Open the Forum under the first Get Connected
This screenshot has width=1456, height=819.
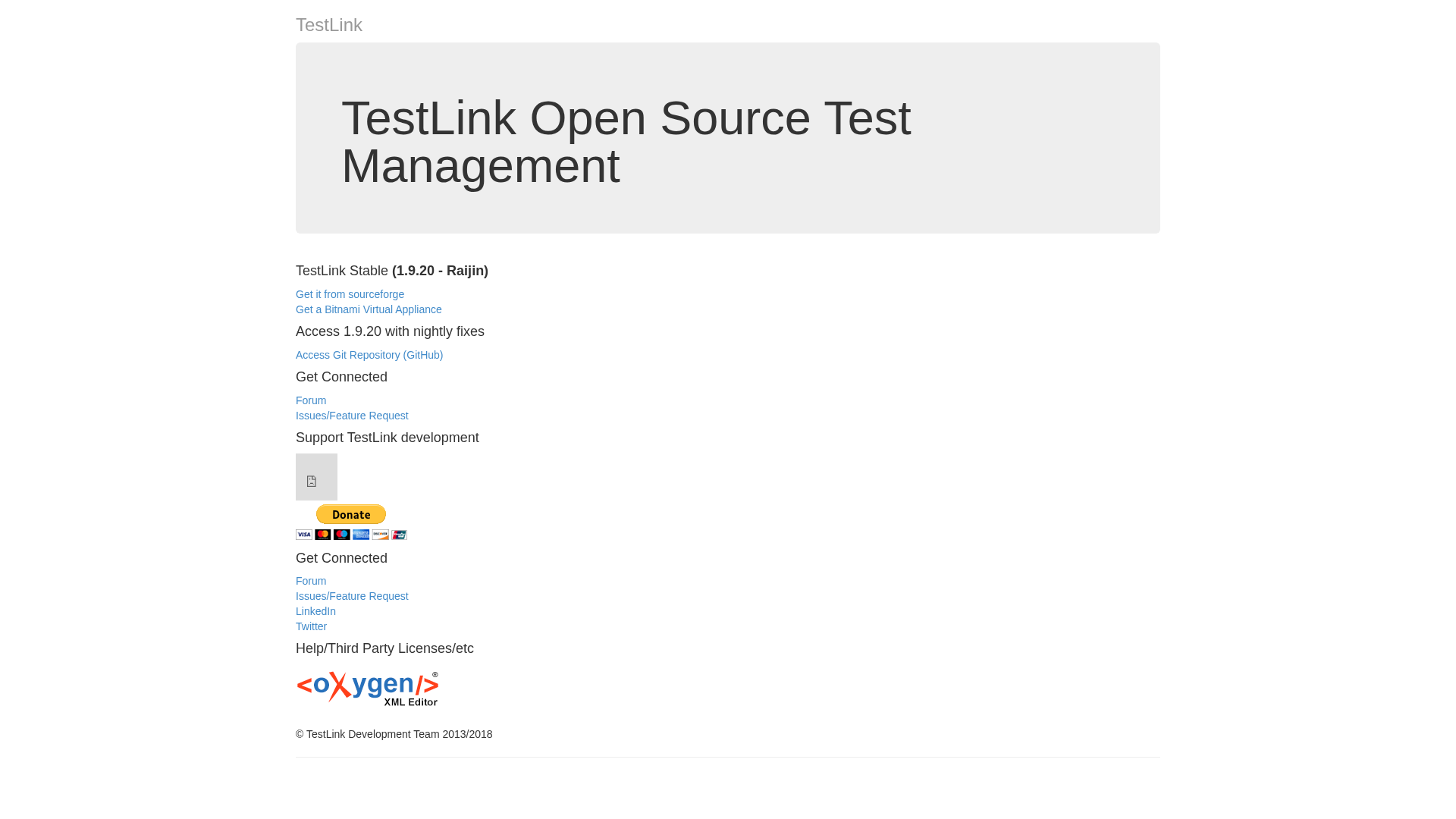[311, 400]
